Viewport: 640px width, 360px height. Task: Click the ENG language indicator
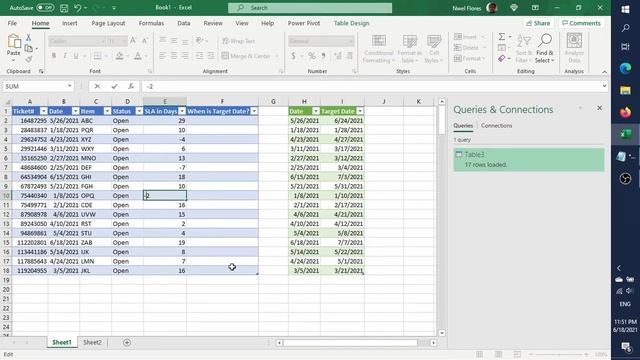pos(625,304)
